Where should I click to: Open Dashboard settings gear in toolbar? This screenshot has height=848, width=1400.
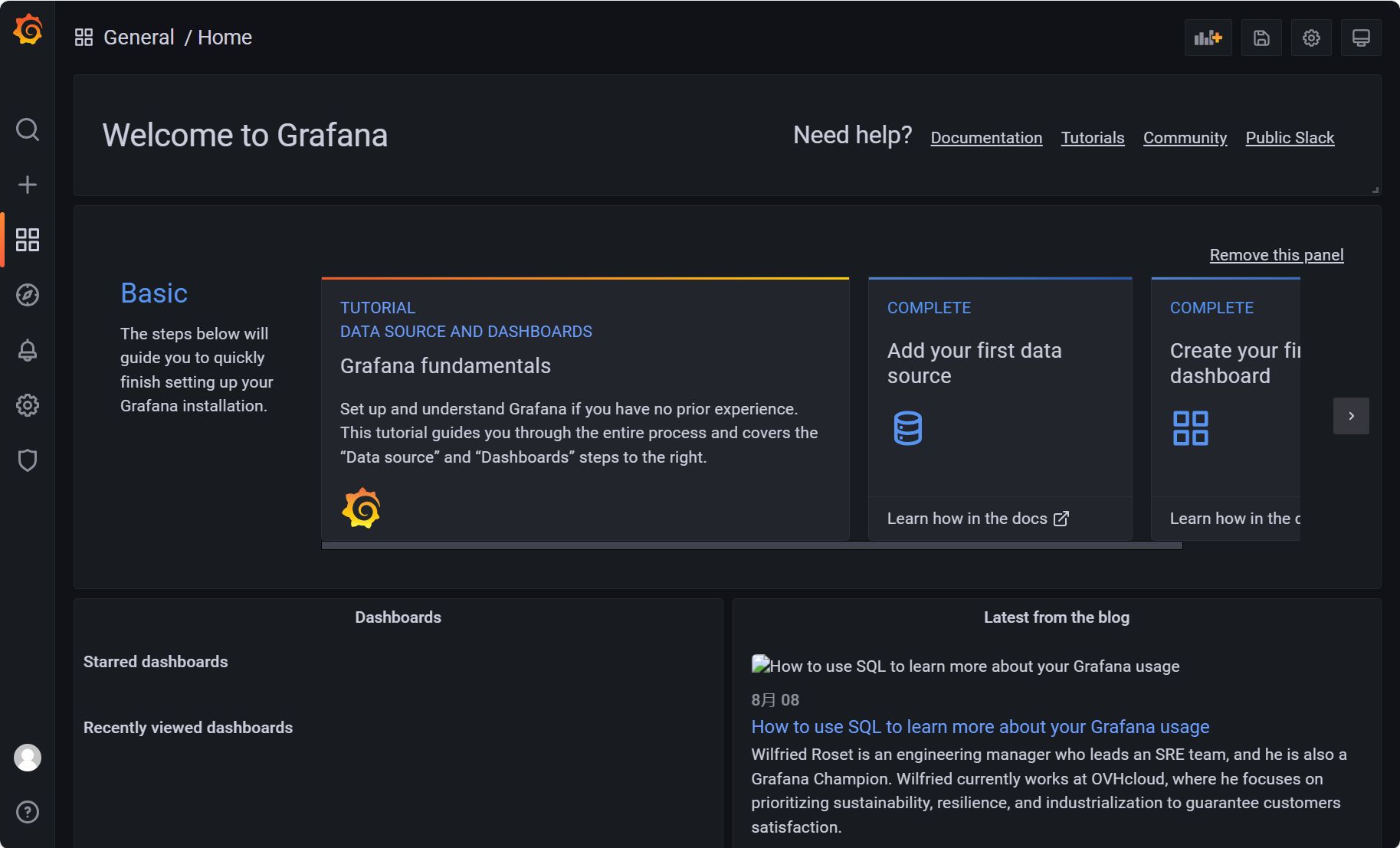click(x=1311, y=38)
